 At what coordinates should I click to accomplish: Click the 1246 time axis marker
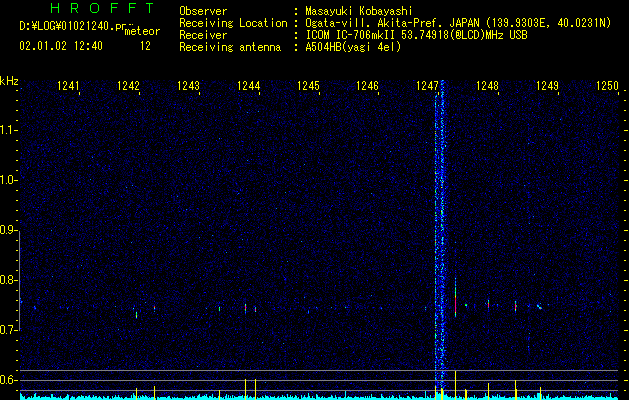pos(367,86)
